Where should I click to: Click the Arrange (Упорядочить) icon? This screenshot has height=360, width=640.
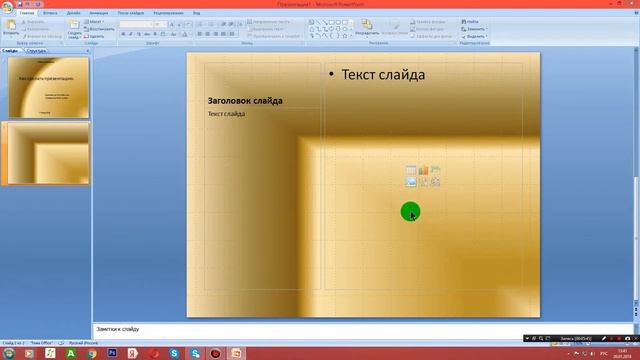point(367,24)
